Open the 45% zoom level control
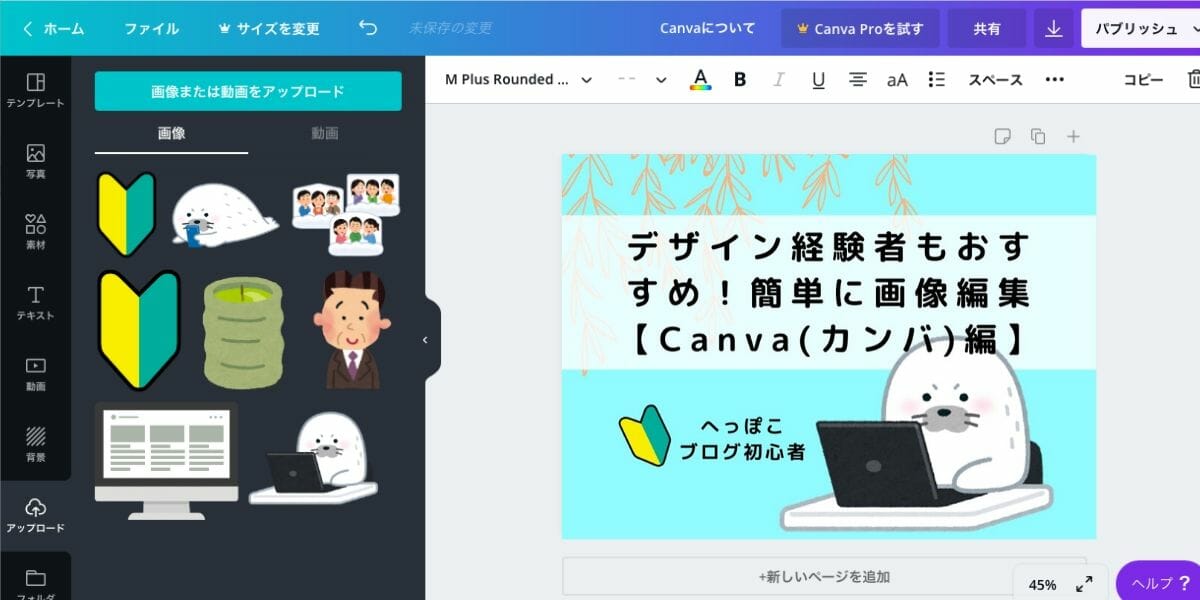Screen dimensions: 1200x600 point(1042,584)
